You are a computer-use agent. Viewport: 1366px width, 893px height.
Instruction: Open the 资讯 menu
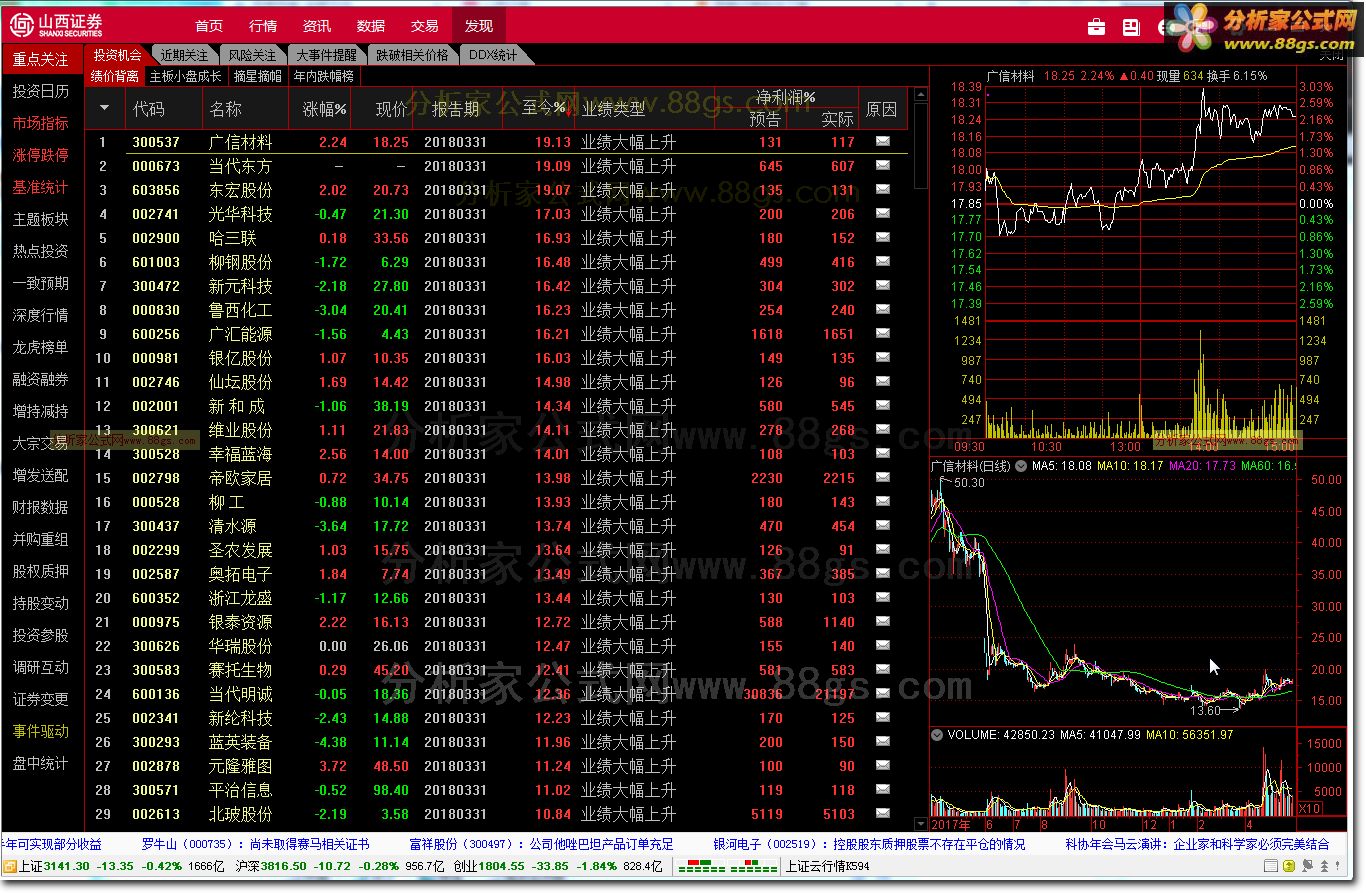coord(317,26)
